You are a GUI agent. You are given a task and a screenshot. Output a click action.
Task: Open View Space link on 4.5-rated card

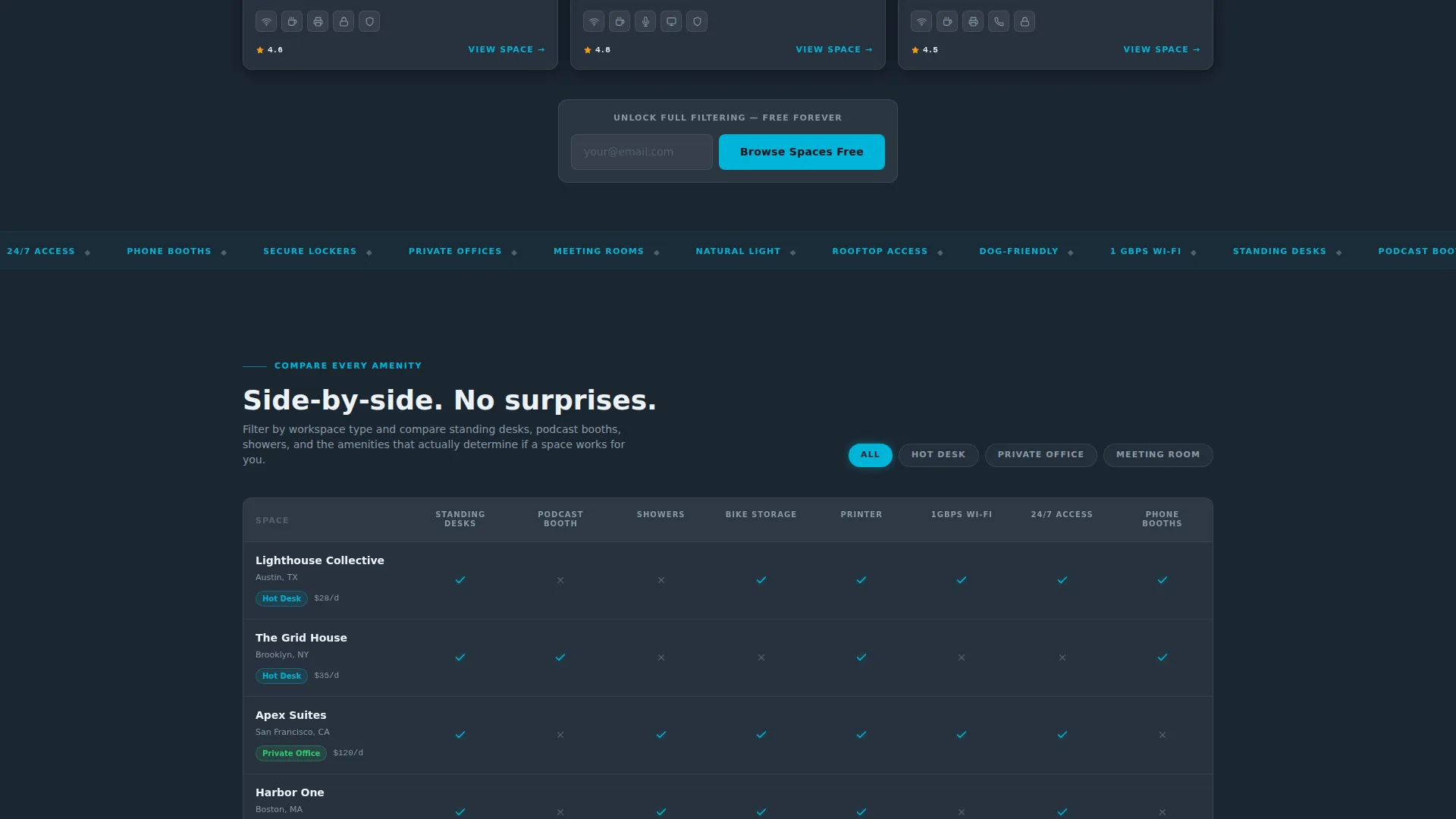[1162, 49]
